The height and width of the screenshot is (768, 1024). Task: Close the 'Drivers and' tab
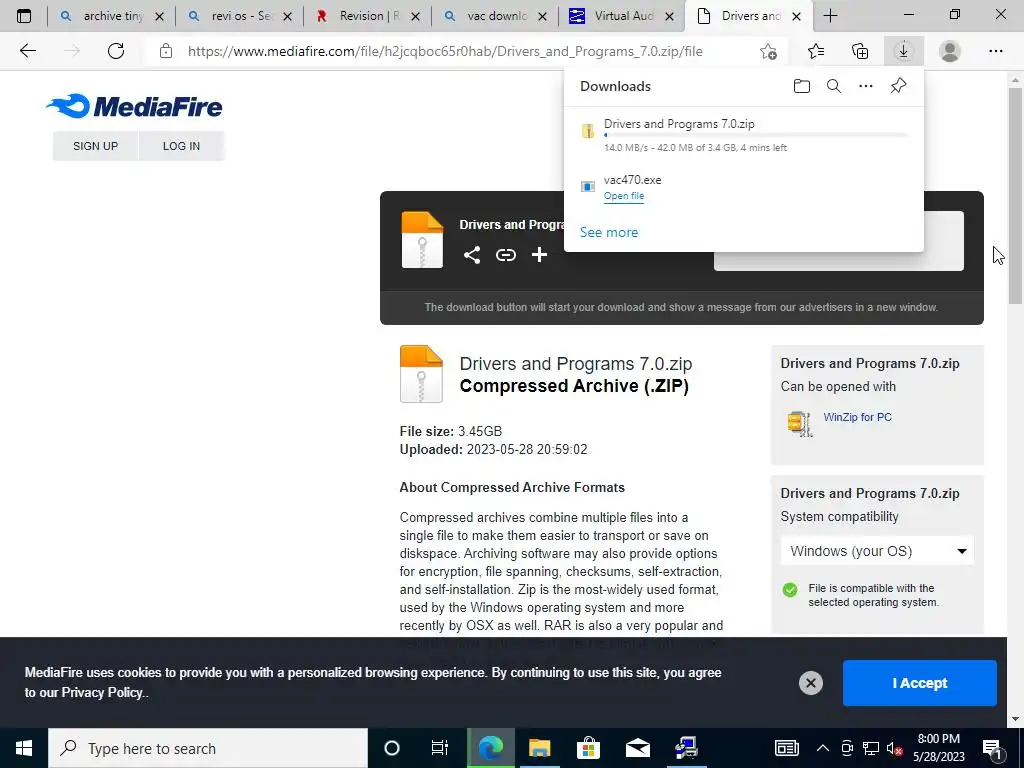coord(796,16)
